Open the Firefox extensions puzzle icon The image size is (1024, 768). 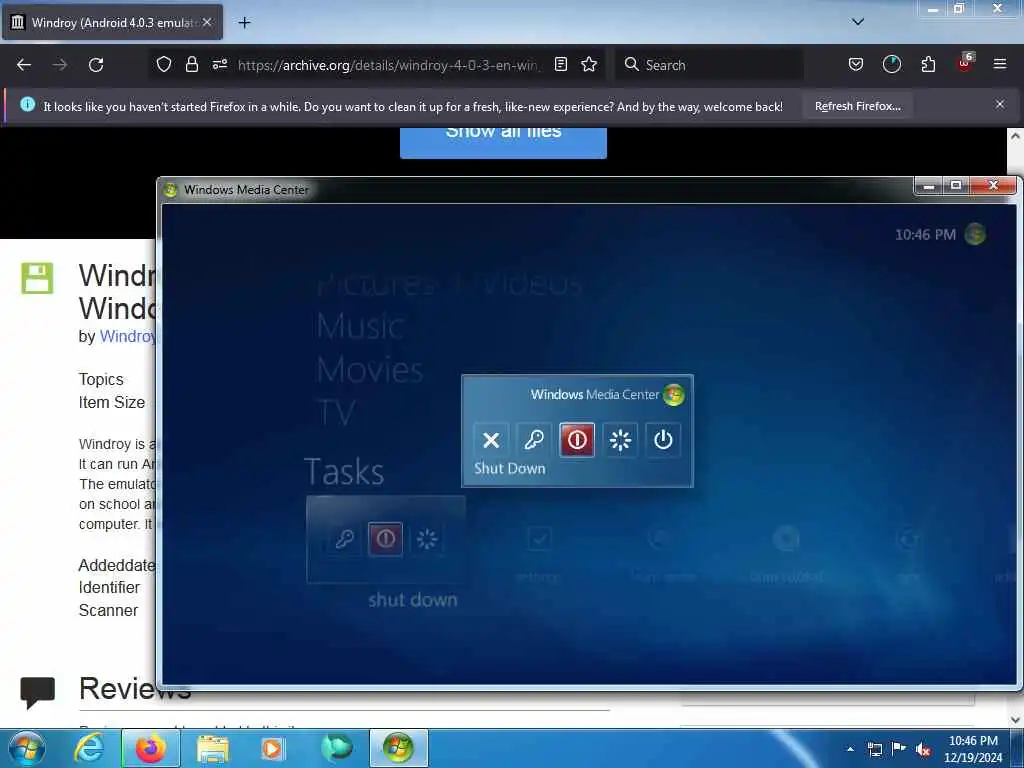pos(928,65)
